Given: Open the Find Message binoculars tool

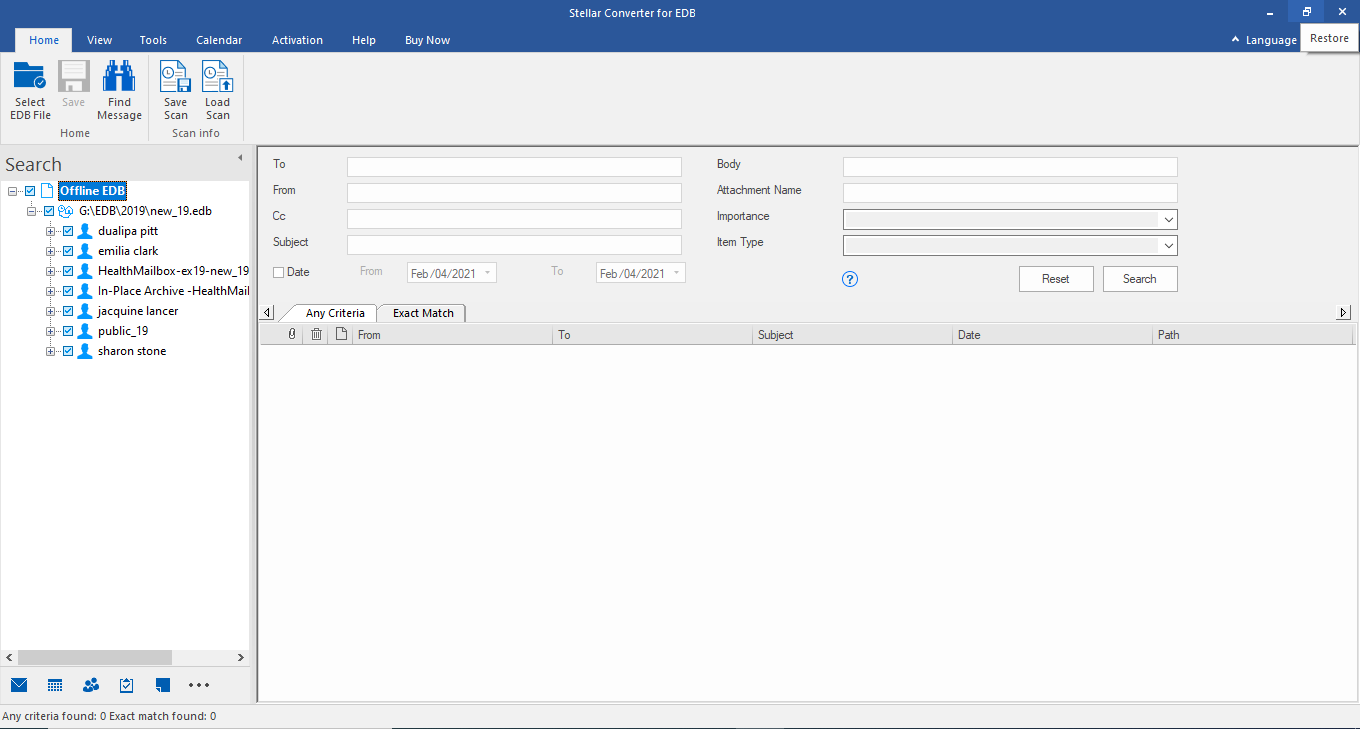Looking at the screenshot, I should [119, 77].
